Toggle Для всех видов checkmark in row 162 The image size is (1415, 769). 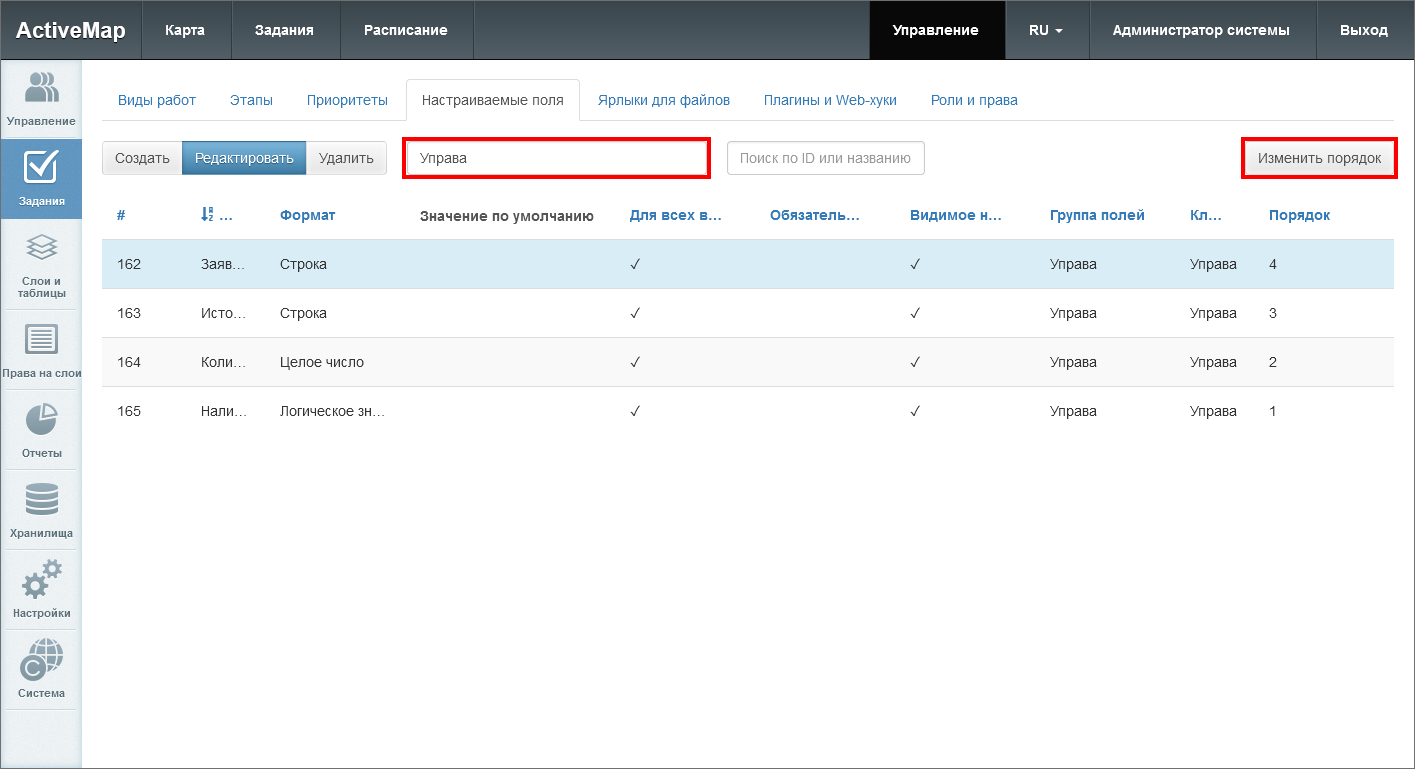(x=635, y=264)
